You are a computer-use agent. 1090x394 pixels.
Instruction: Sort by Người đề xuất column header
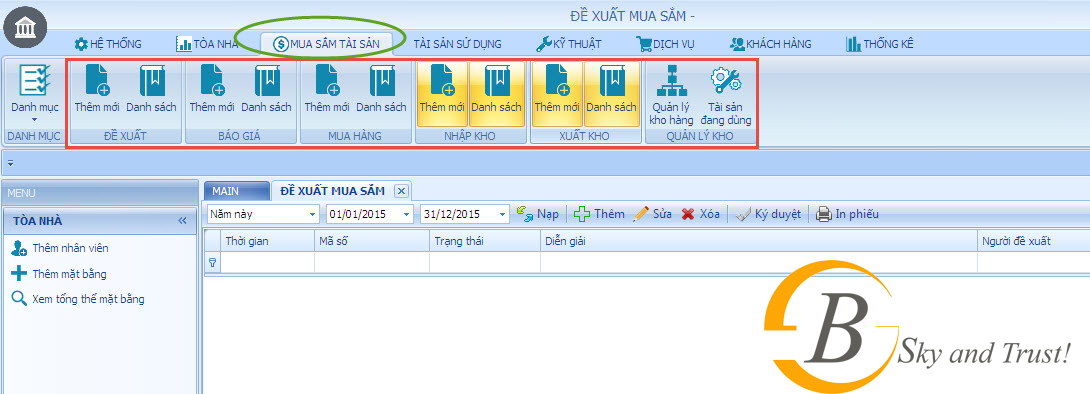point(1034,241)
